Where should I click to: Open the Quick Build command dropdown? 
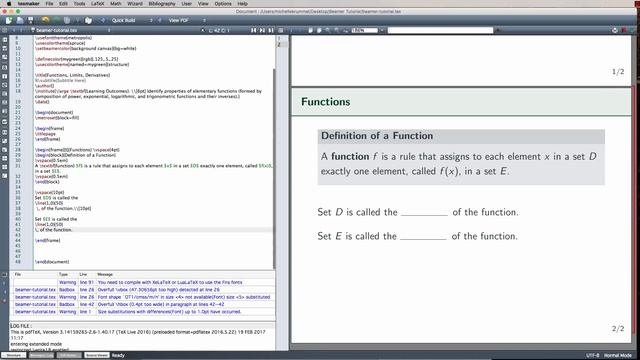pyautogui.click(x=132, y=20)
